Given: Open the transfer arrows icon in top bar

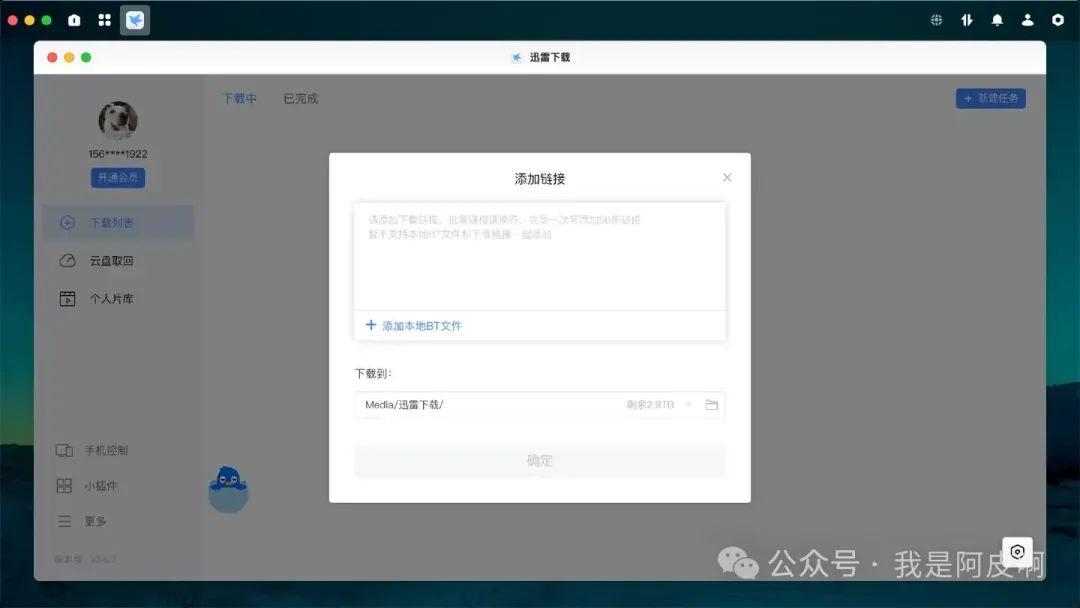Looking at the screenshot, I should (x=967, y=20).
